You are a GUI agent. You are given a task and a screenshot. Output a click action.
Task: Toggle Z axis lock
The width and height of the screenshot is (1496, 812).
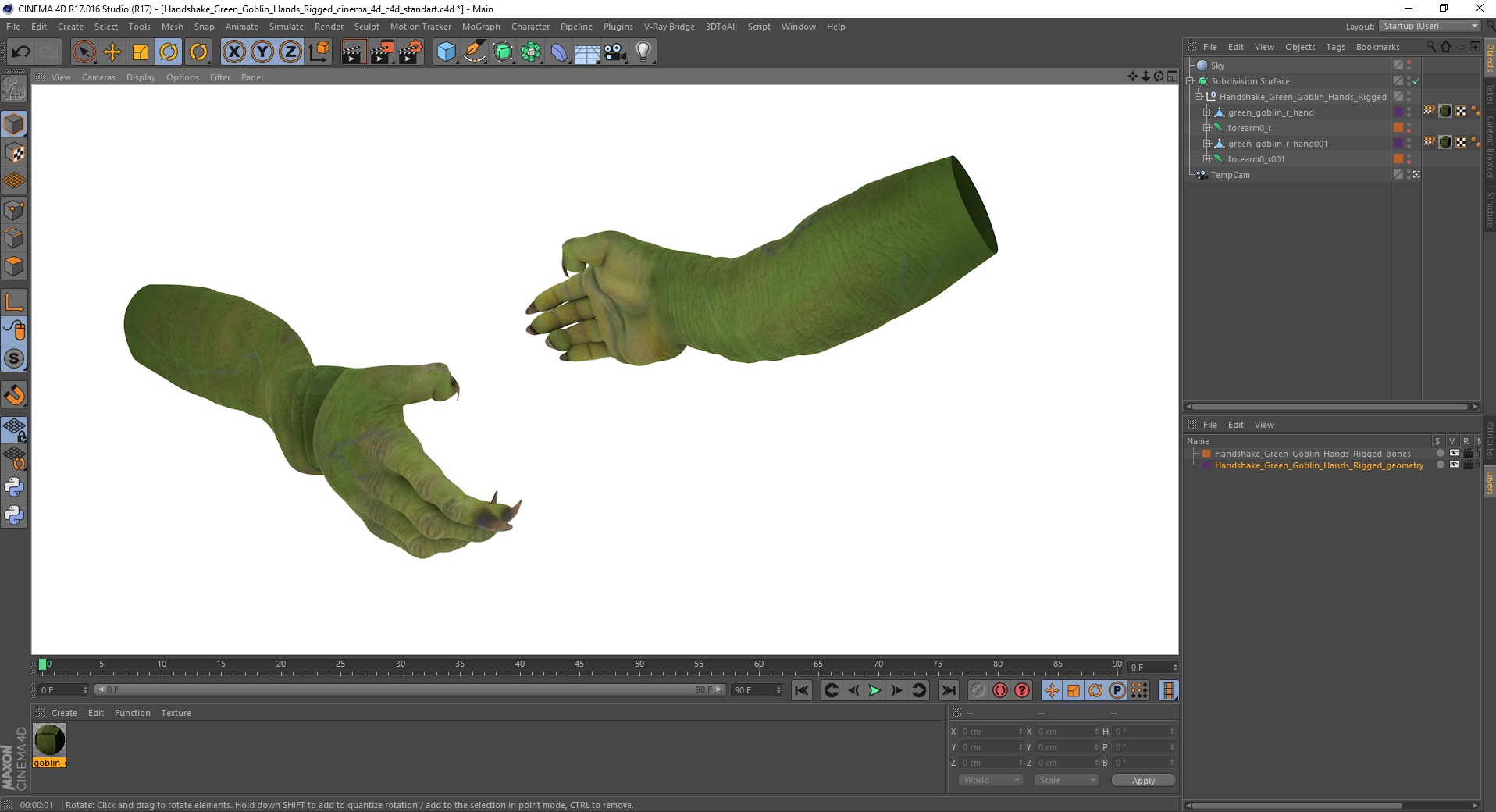290,52
